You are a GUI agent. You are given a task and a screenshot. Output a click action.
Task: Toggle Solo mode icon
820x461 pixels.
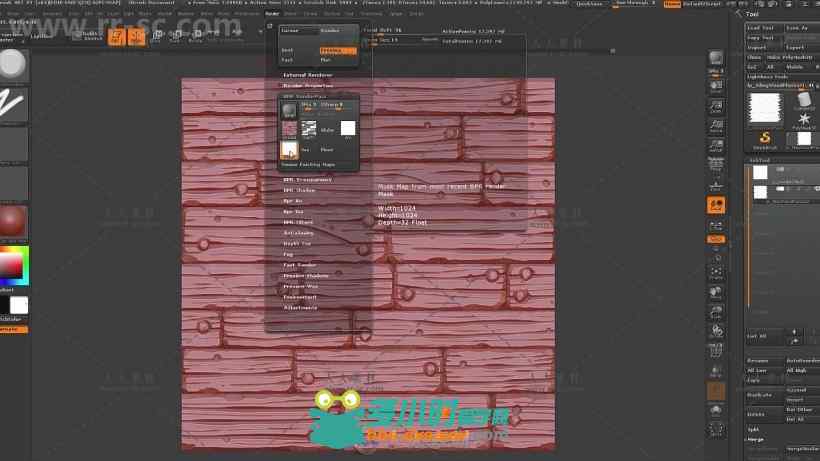(x=716, y=409)
